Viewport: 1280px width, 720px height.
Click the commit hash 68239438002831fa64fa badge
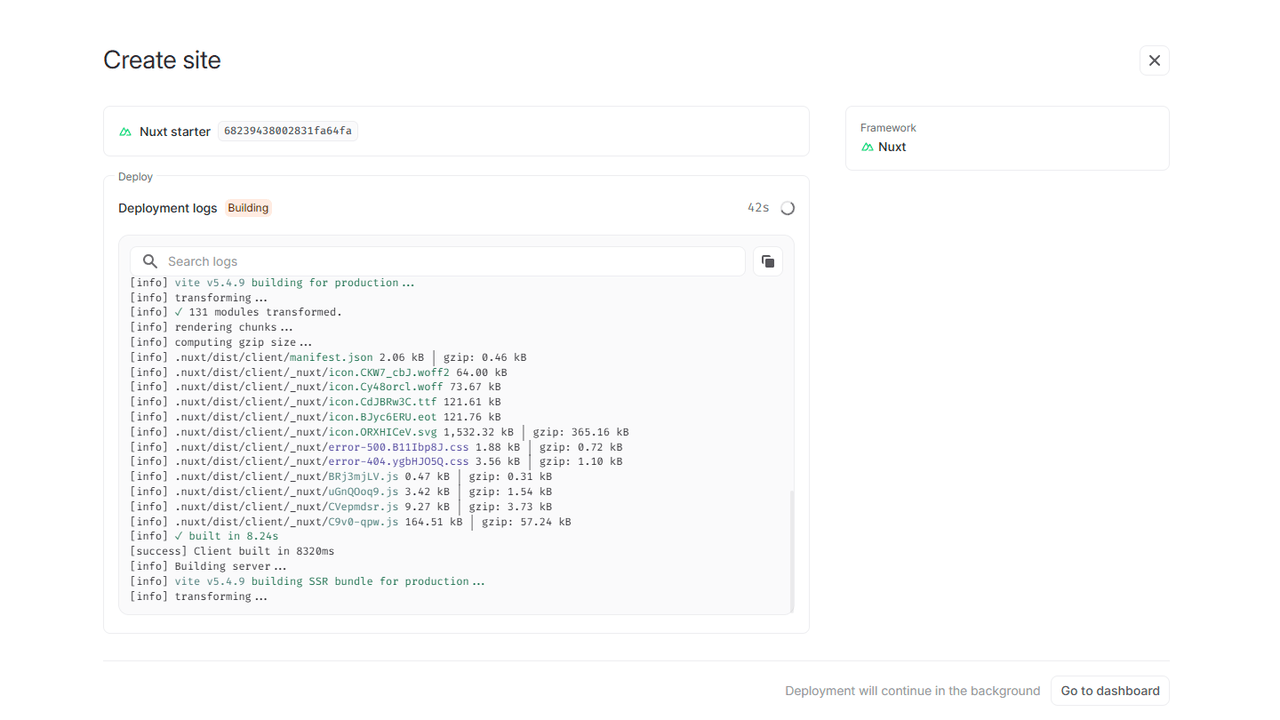pyautogui.click(x=287, y=131)
